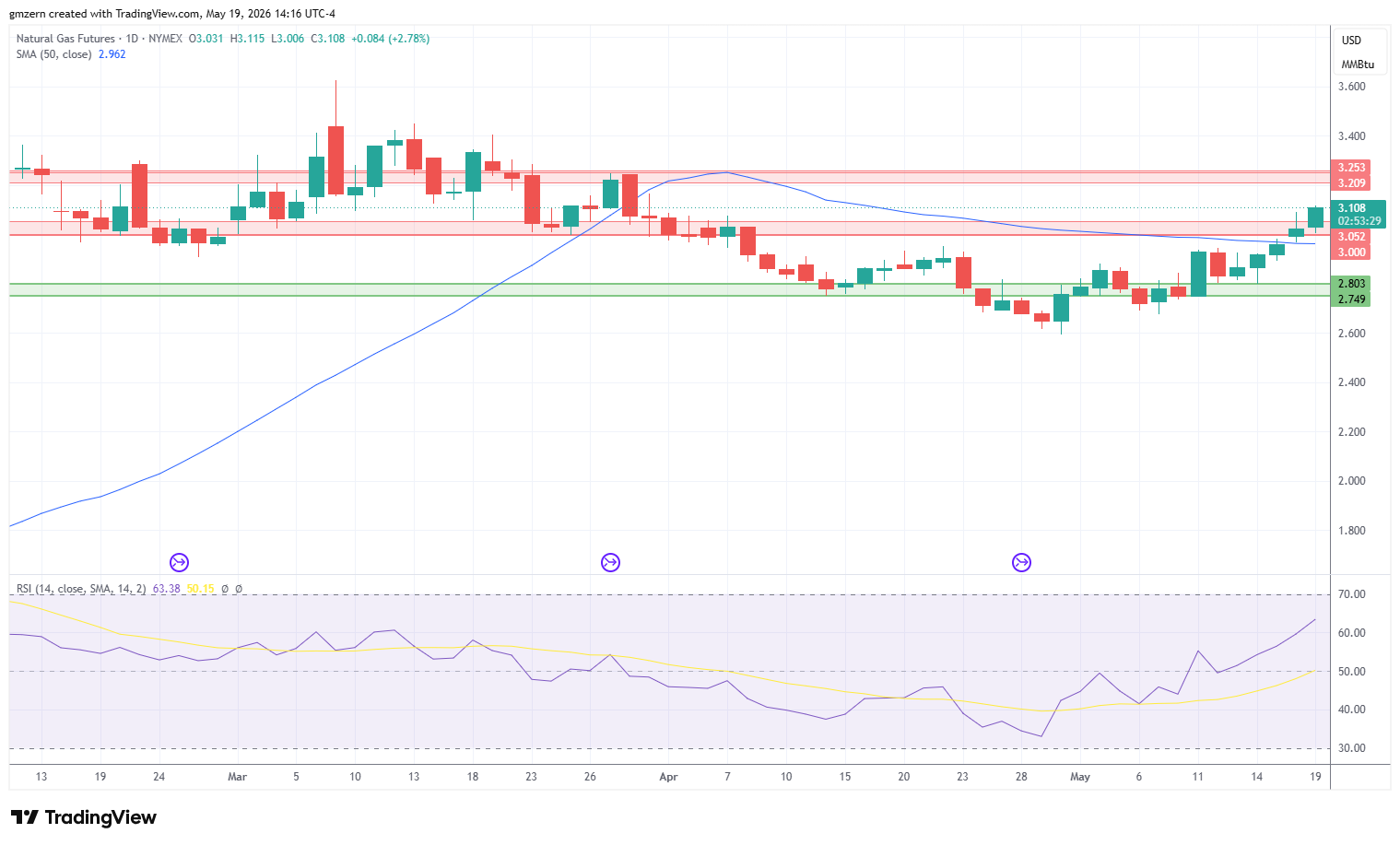Click the header text with the creation date
The height and width of the screenshot is (845, 1400).
click(172, 14)
